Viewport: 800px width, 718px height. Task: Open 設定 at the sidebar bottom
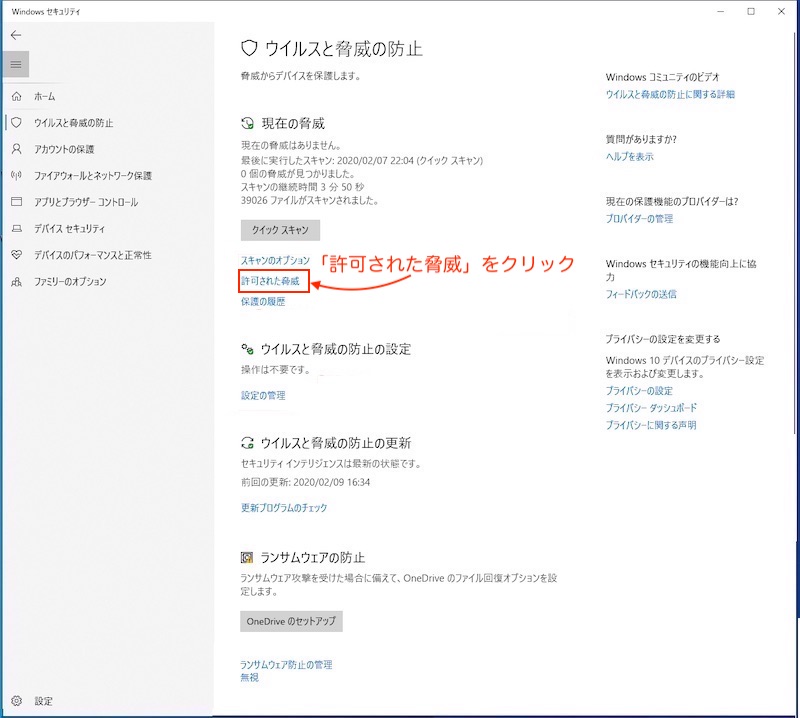(x=43, y=701)
